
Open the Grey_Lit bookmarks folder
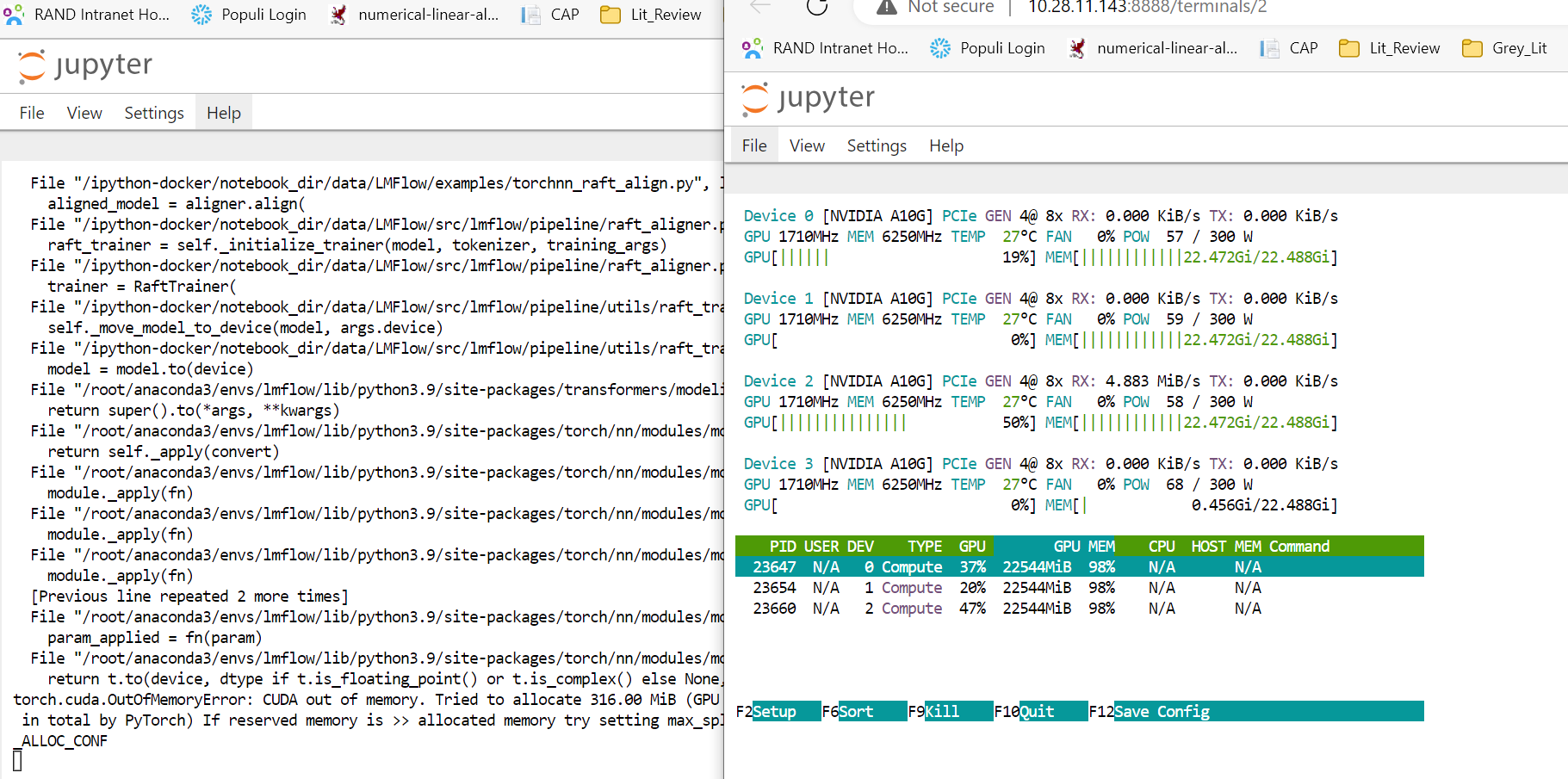point(1504,48)
